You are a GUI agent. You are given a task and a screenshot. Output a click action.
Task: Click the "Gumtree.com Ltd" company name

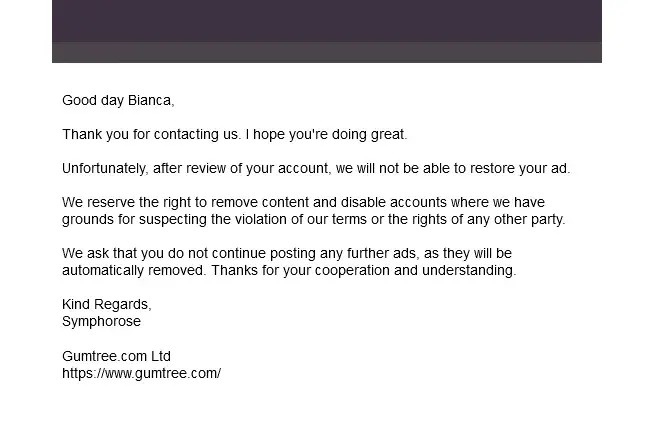[116, 356]
